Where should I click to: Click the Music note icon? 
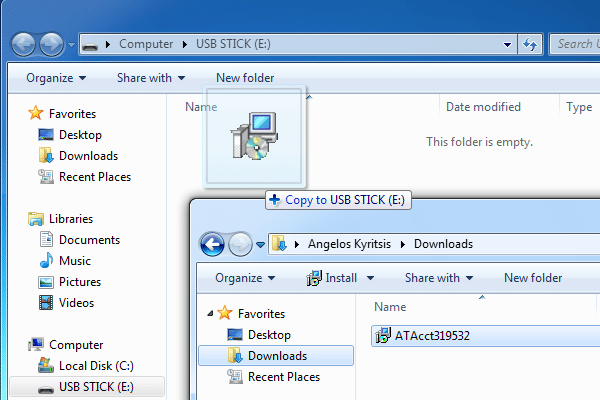pos(46,260)
